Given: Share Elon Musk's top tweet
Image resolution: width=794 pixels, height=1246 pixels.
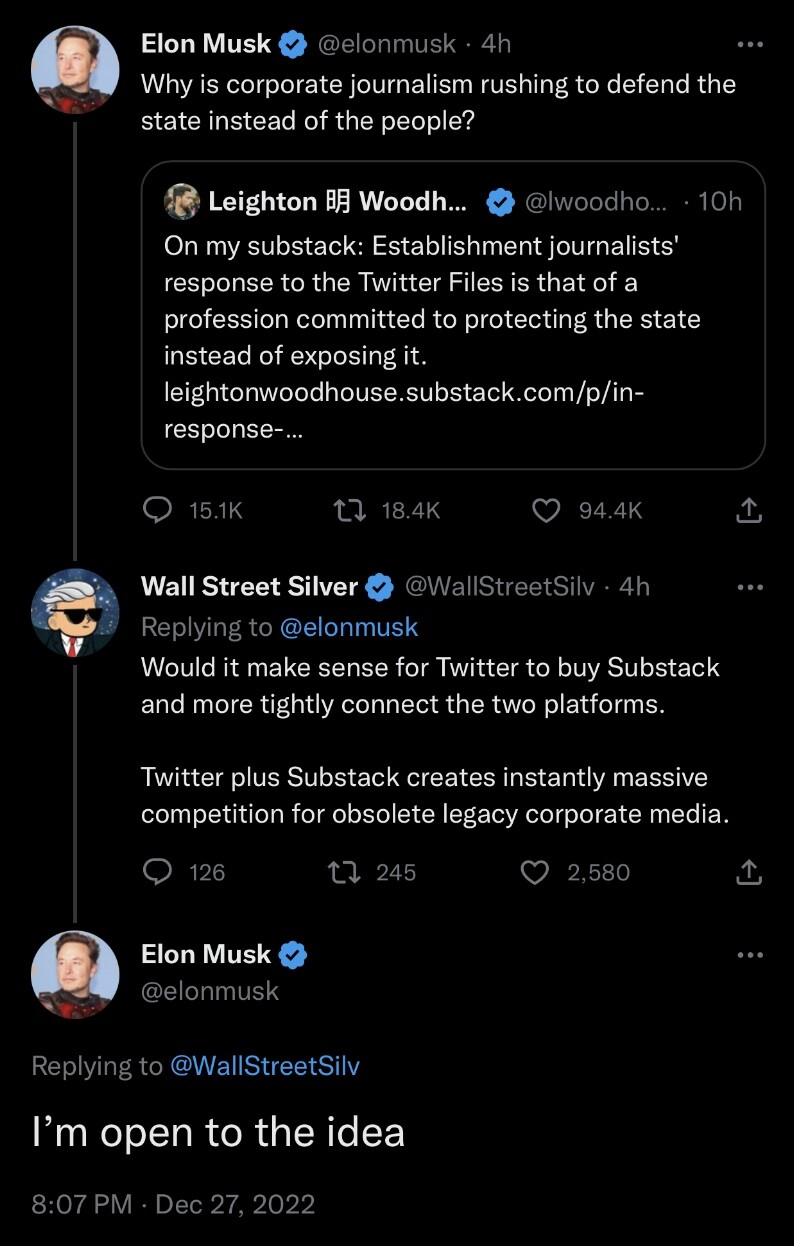Looking at the screenshot, I should [x=748, y=511].
